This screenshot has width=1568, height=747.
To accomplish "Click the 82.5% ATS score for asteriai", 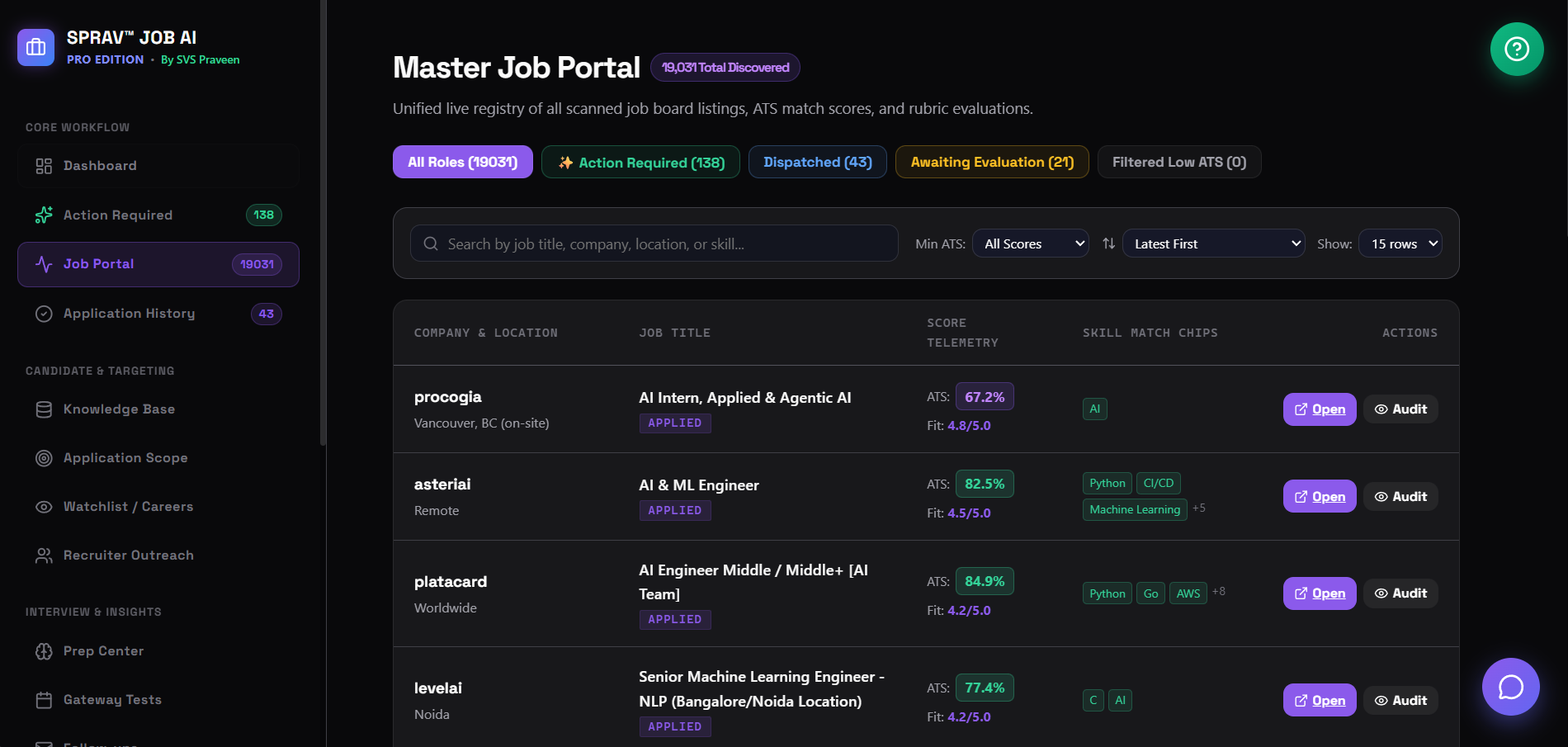I will tap(985, 484).
